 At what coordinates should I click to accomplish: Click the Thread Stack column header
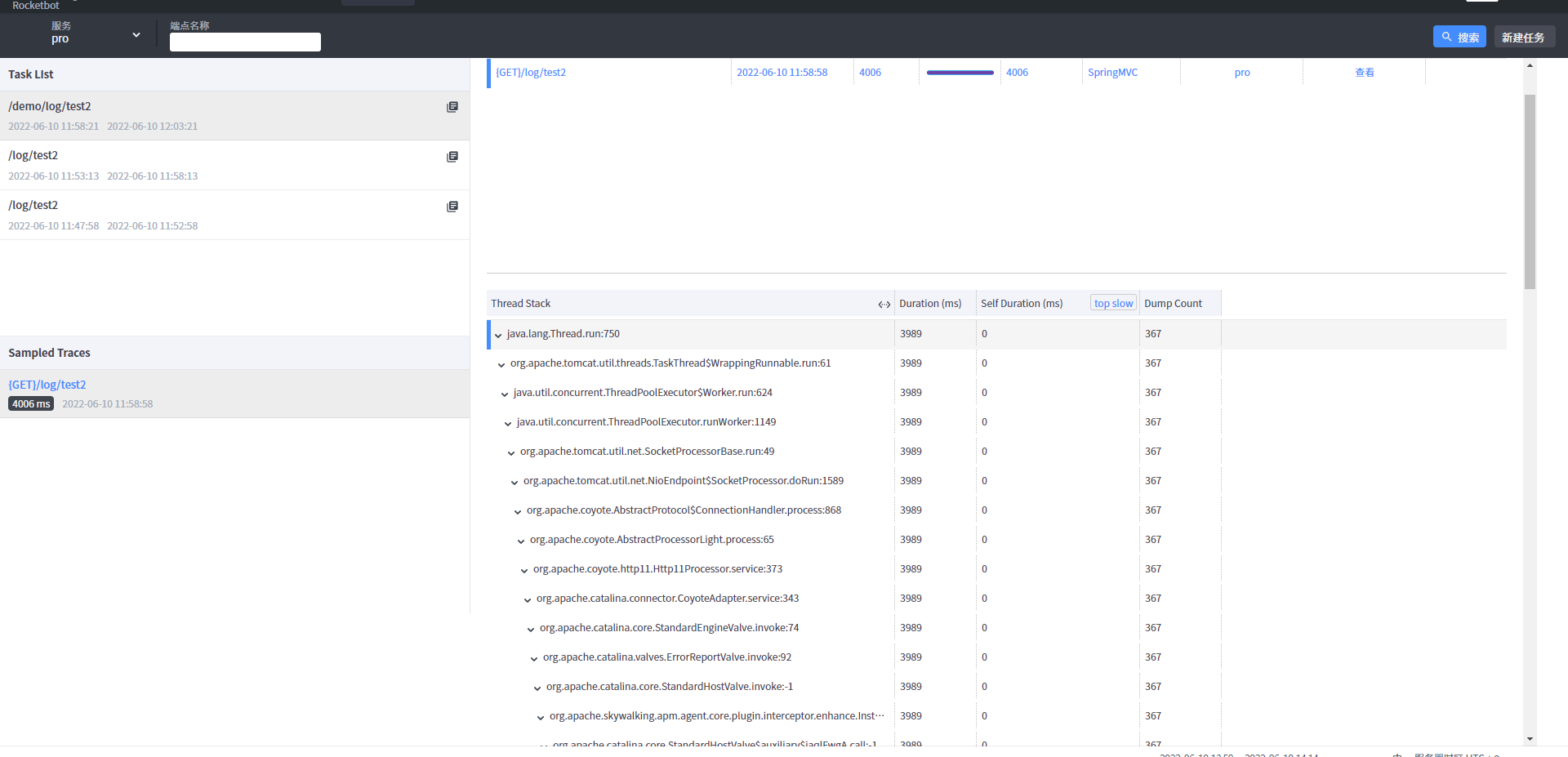pos(520,303)
